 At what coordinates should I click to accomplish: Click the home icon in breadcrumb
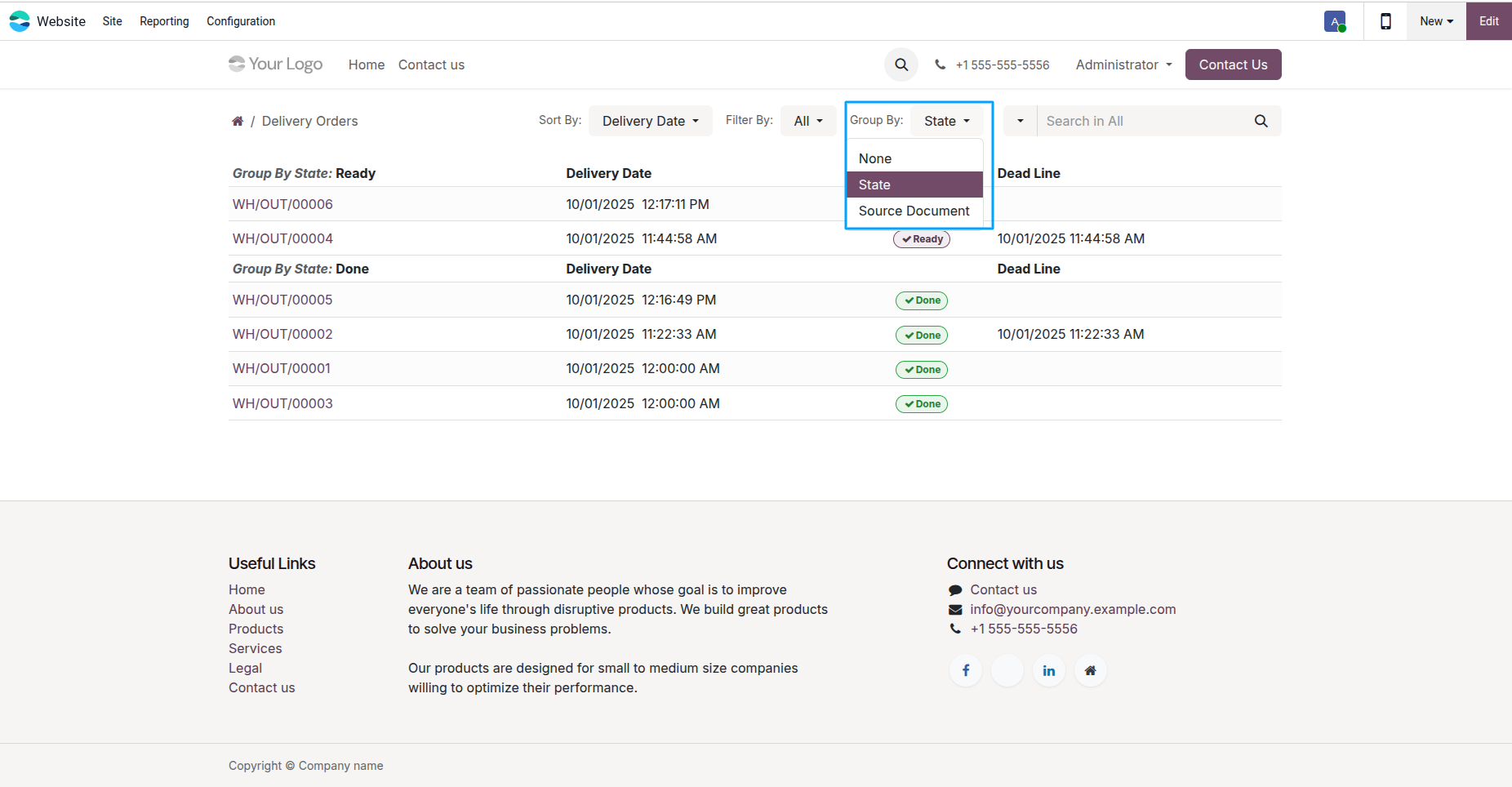[x=238, y=121]
